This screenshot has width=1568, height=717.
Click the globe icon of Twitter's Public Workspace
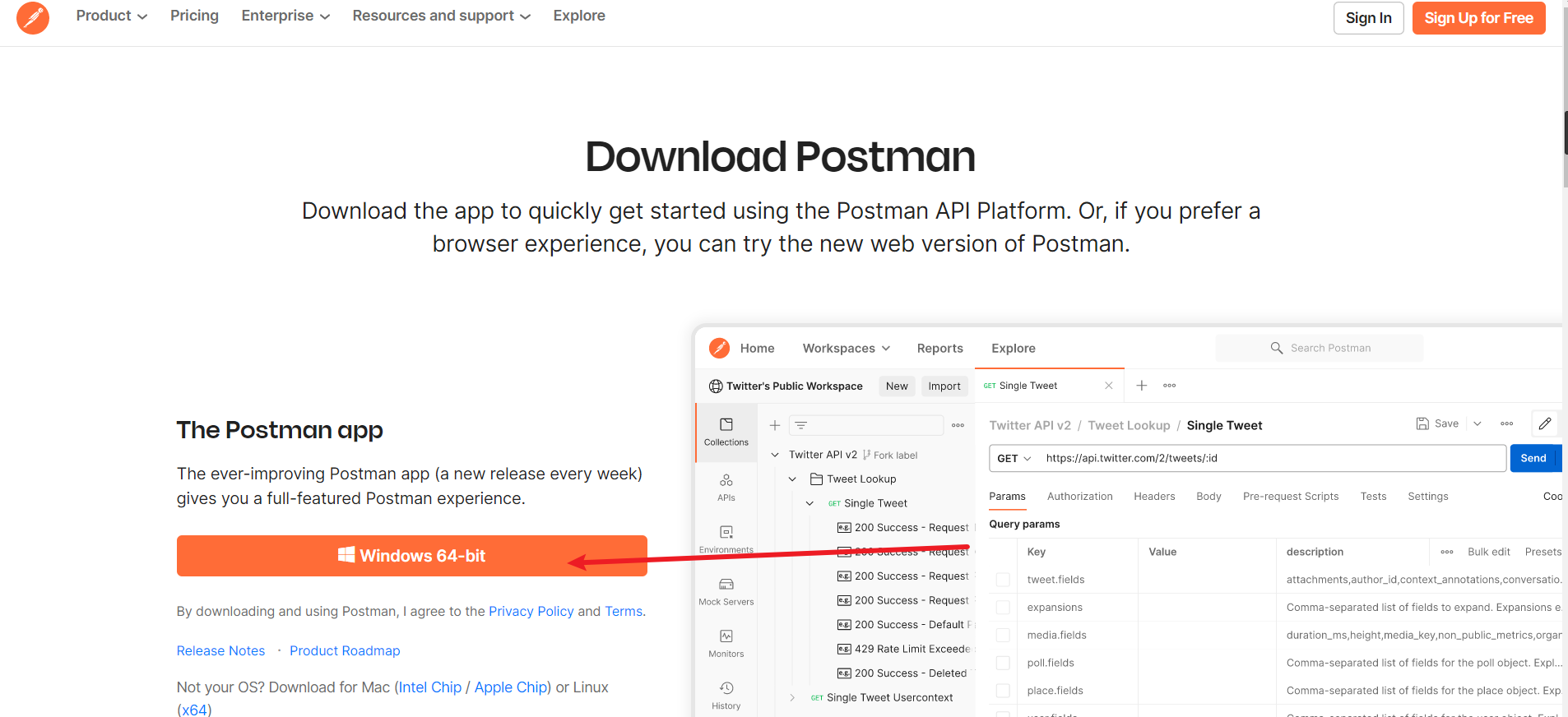click(x=716, y=386)
